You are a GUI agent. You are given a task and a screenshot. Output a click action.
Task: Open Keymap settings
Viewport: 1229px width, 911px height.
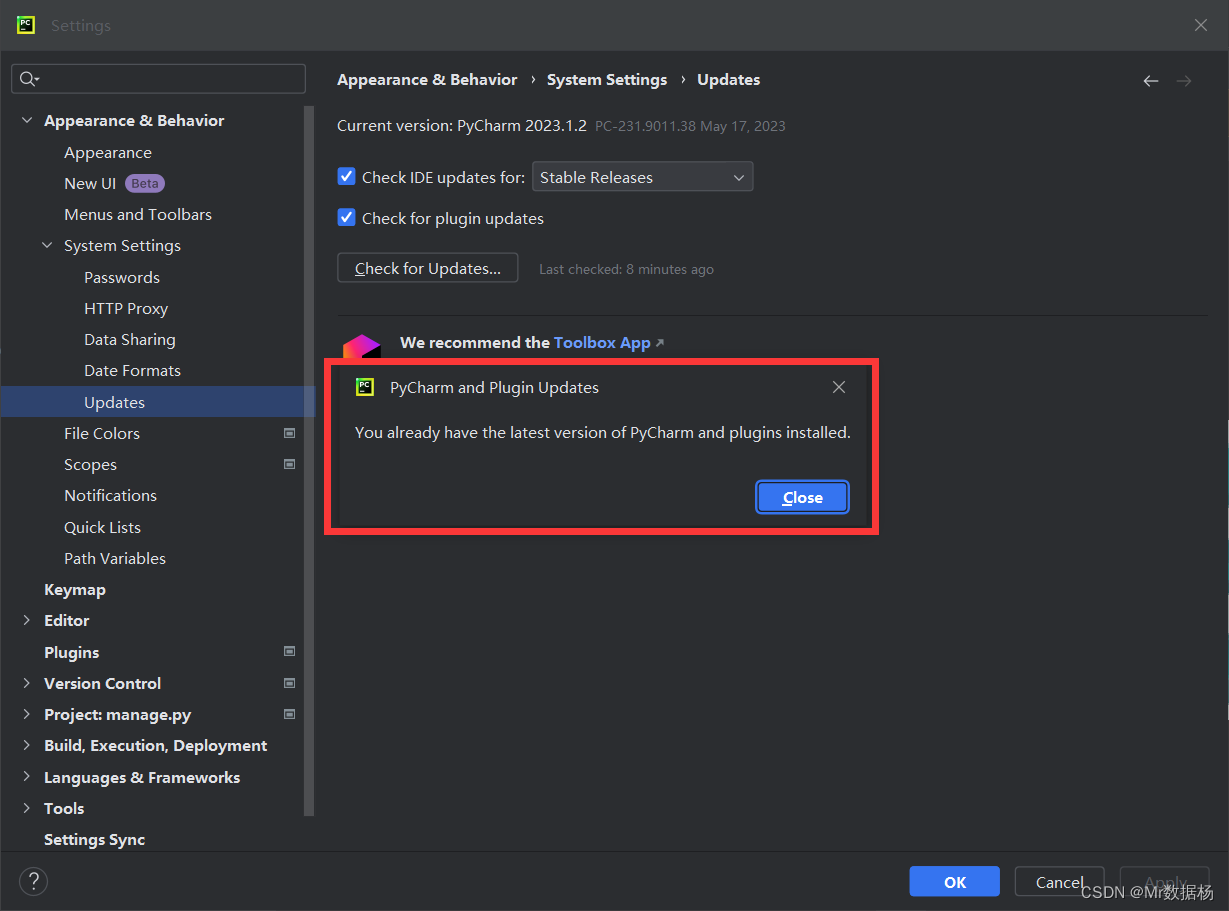(75, 589)
